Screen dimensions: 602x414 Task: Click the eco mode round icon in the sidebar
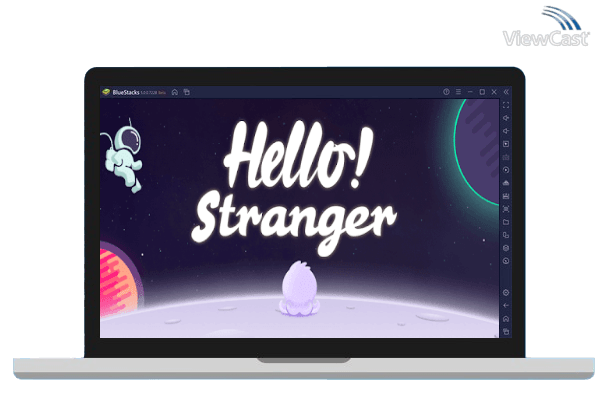point(506,261)
